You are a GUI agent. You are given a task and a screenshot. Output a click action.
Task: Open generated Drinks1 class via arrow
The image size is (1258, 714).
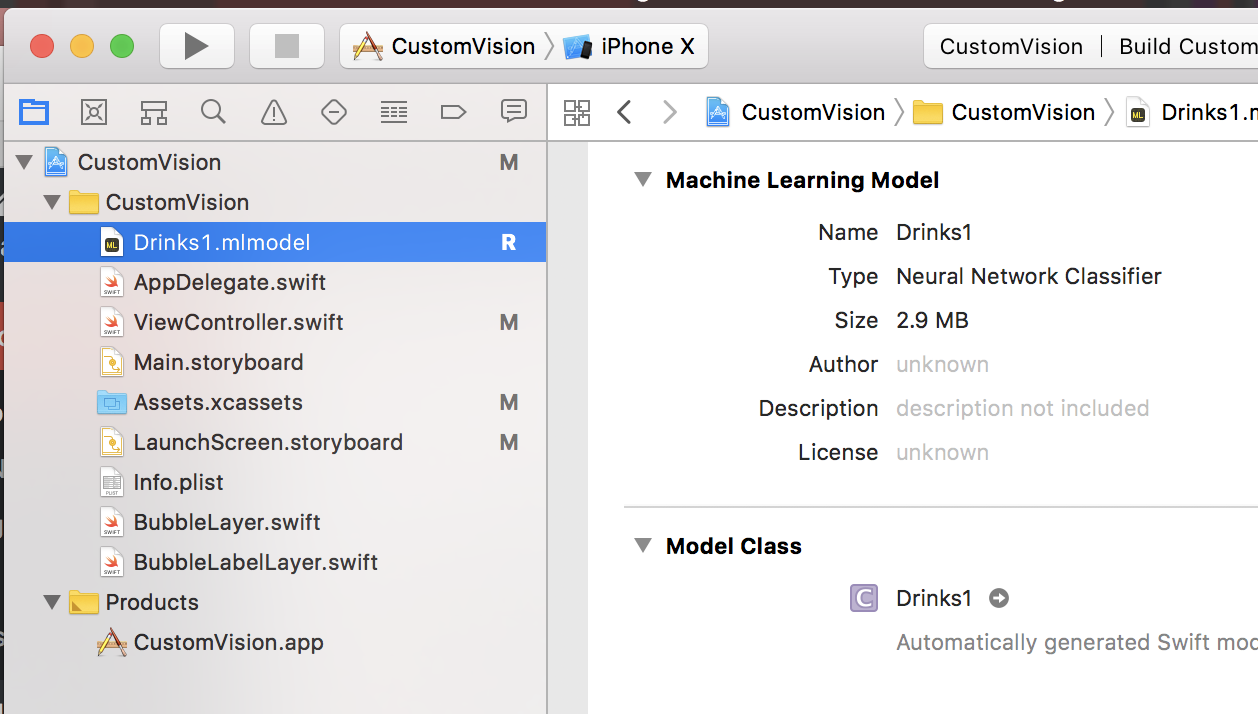(998, 598)
